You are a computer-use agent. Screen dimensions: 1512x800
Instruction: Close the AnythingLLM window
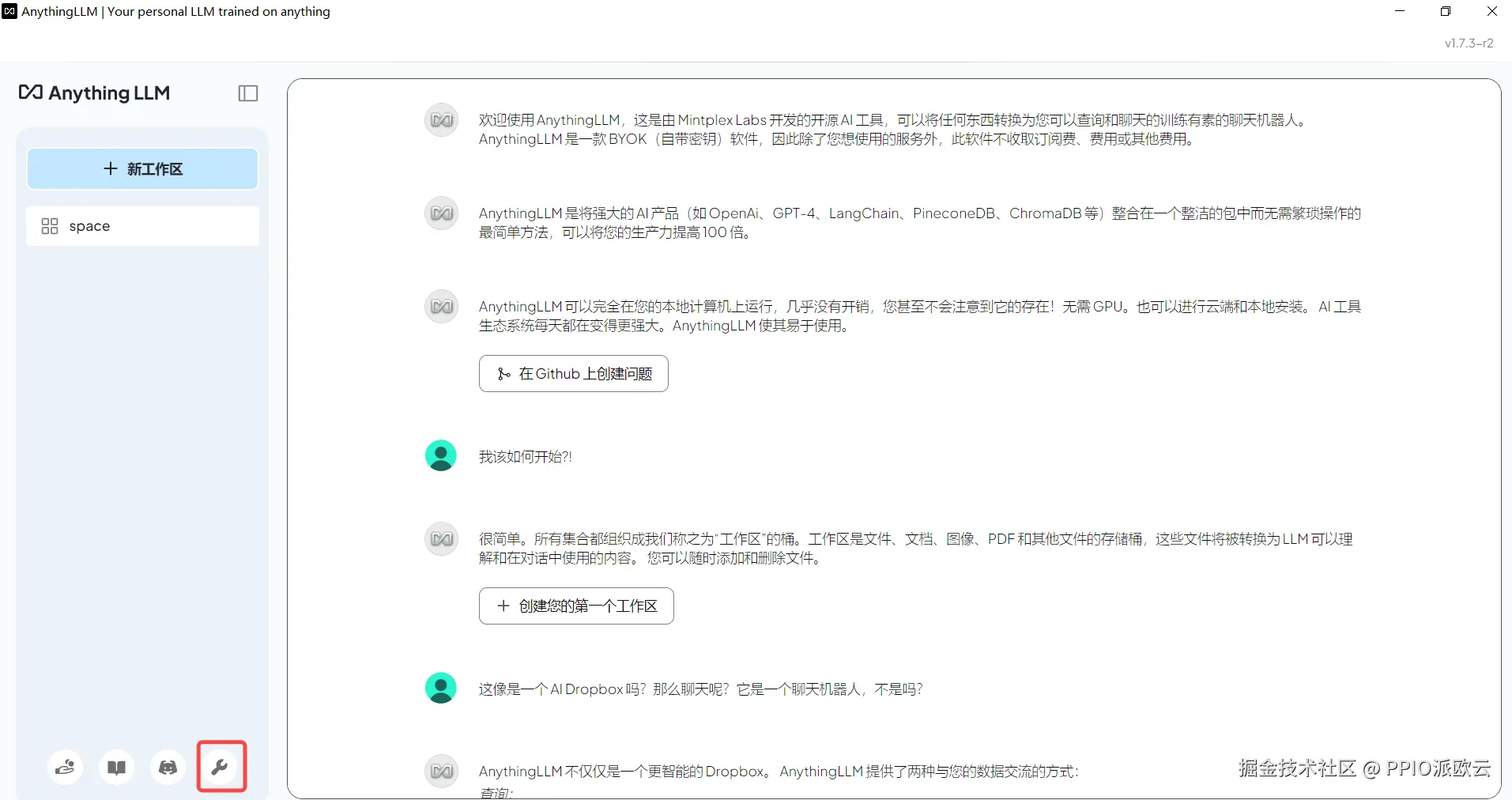click(1491, 11)
